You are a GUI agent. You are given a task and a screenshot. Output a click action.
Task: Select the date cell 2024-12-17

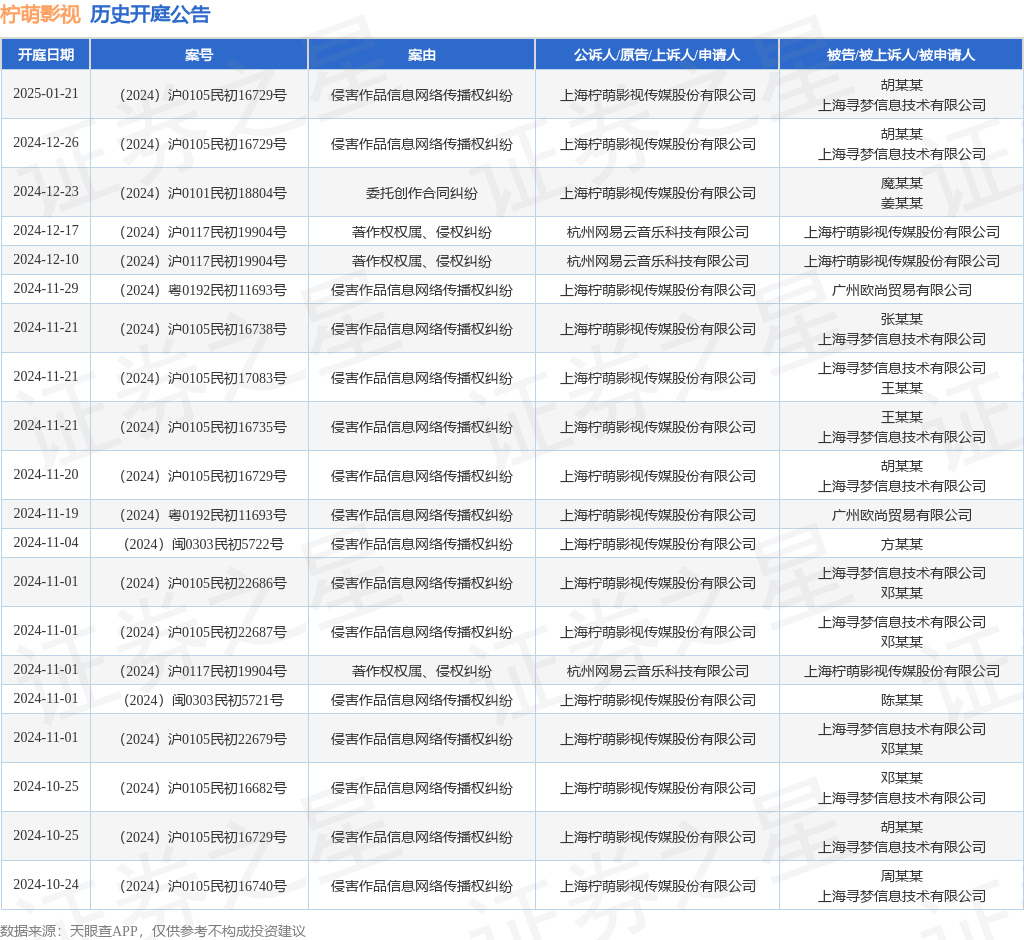[46, 231]
